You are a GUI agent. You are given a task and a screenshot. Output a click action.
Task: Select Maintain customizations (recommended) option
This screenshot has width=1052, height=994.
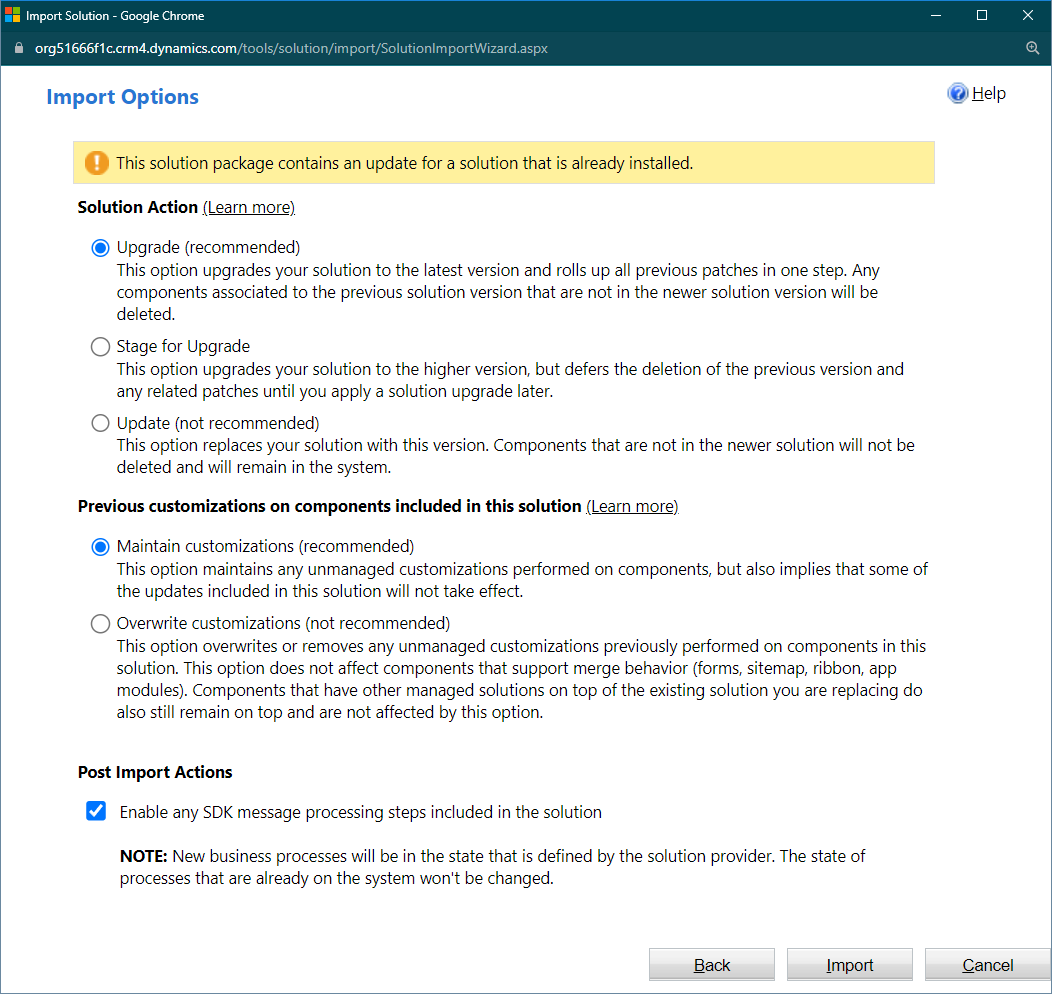click(100, 547)
